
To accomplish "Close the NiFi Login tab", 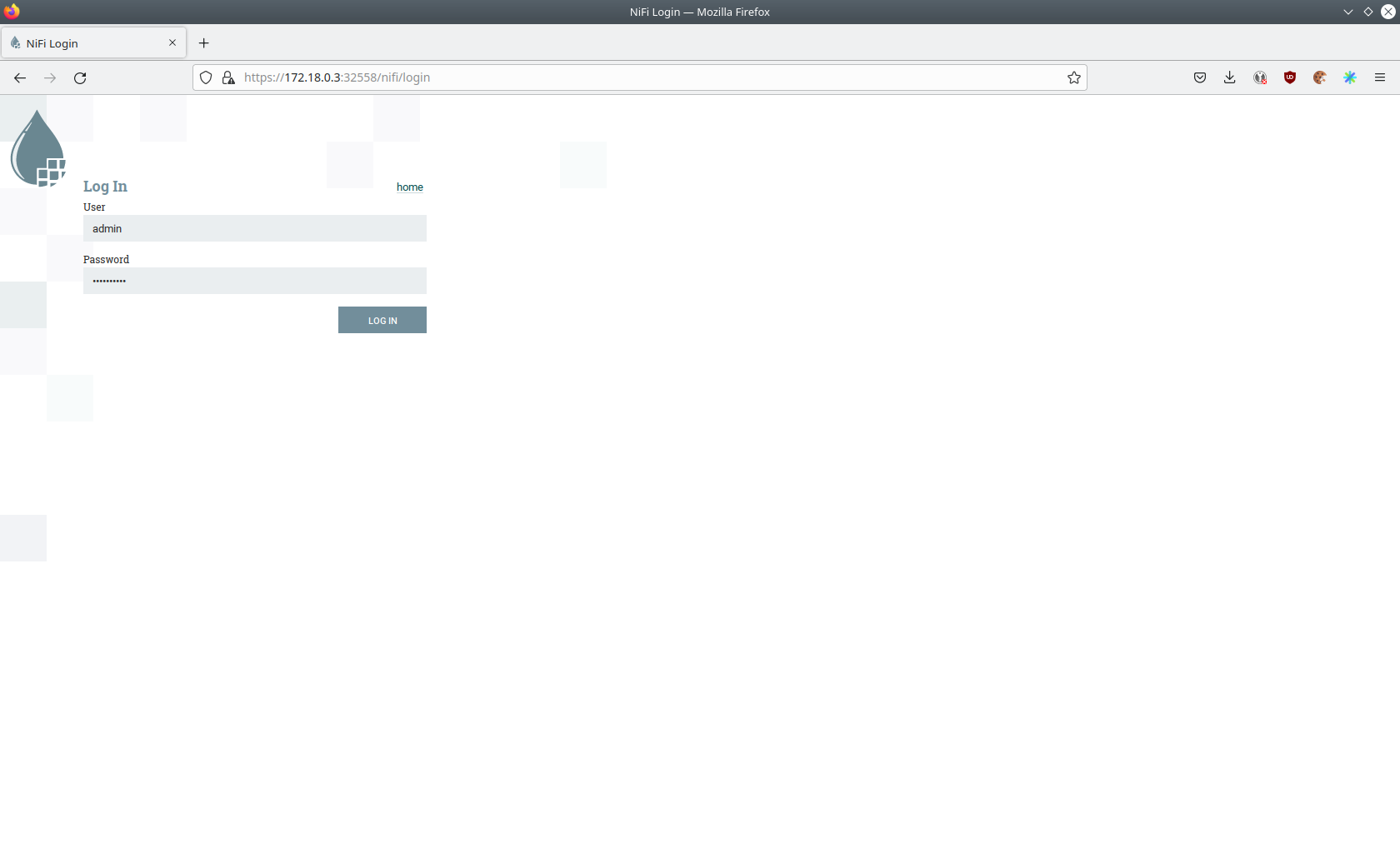I will pos(172,42).
